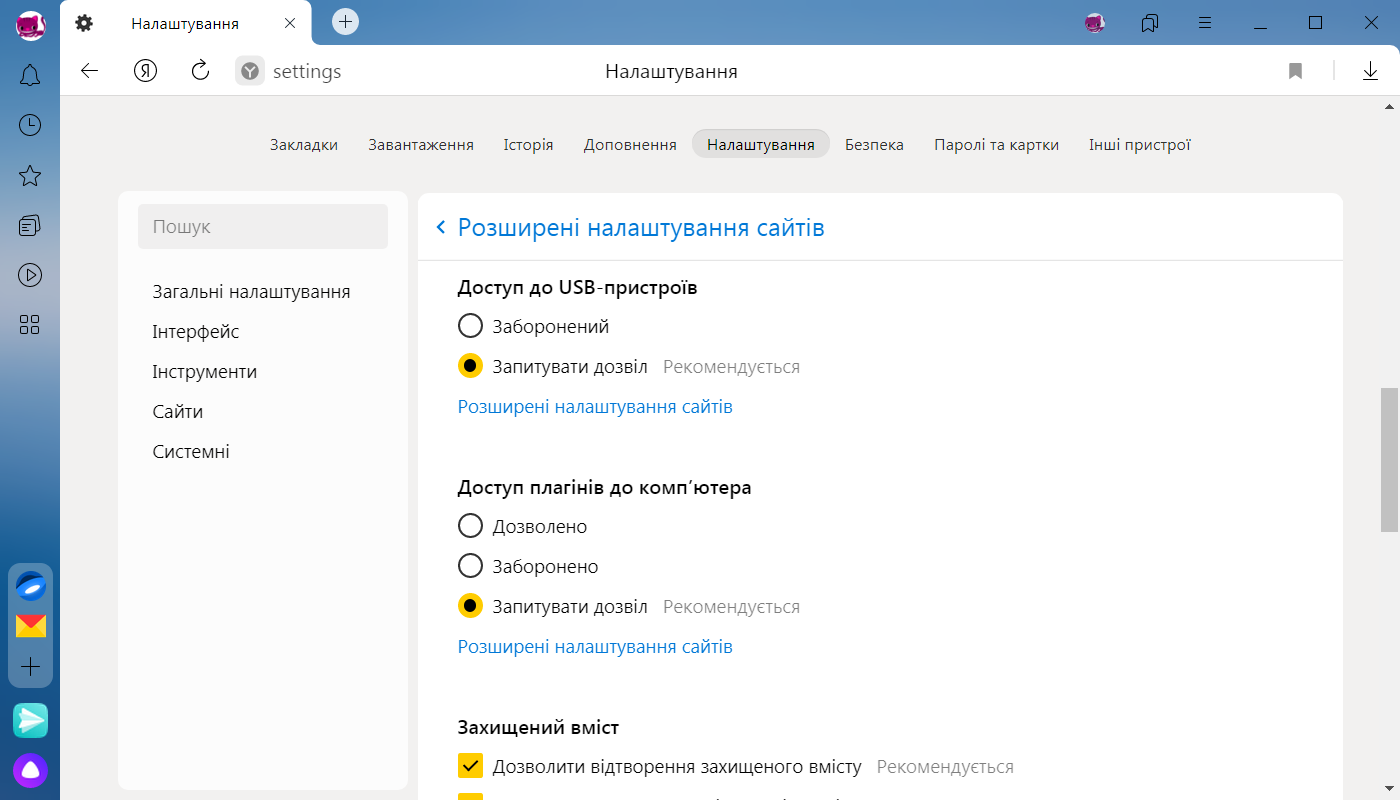This screenshot has height=800, width=1400.
Task: Open a new tab with plus button
Action: pyautogui.click(x=345, y=21)
